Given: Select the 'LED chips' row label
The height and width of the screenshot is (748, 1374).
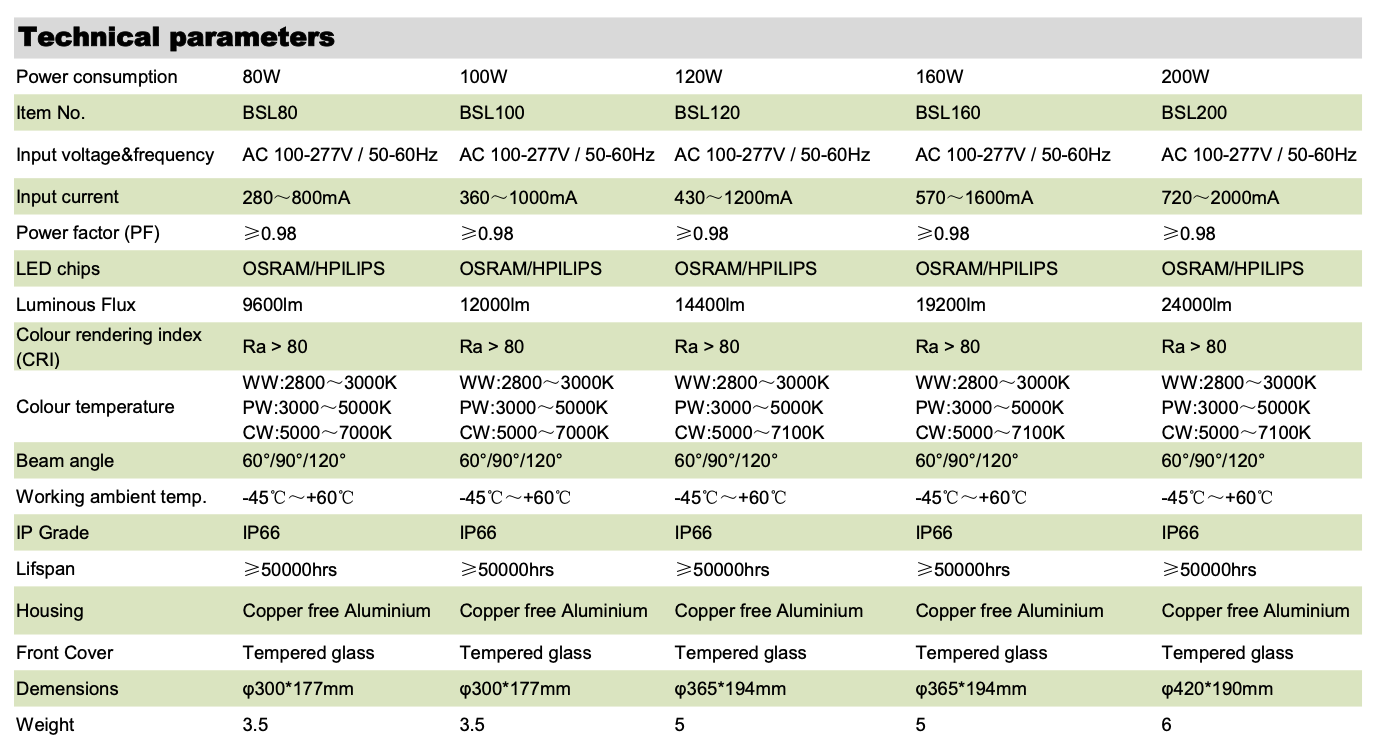Looking at the screenshot, I should click(58, 269).
